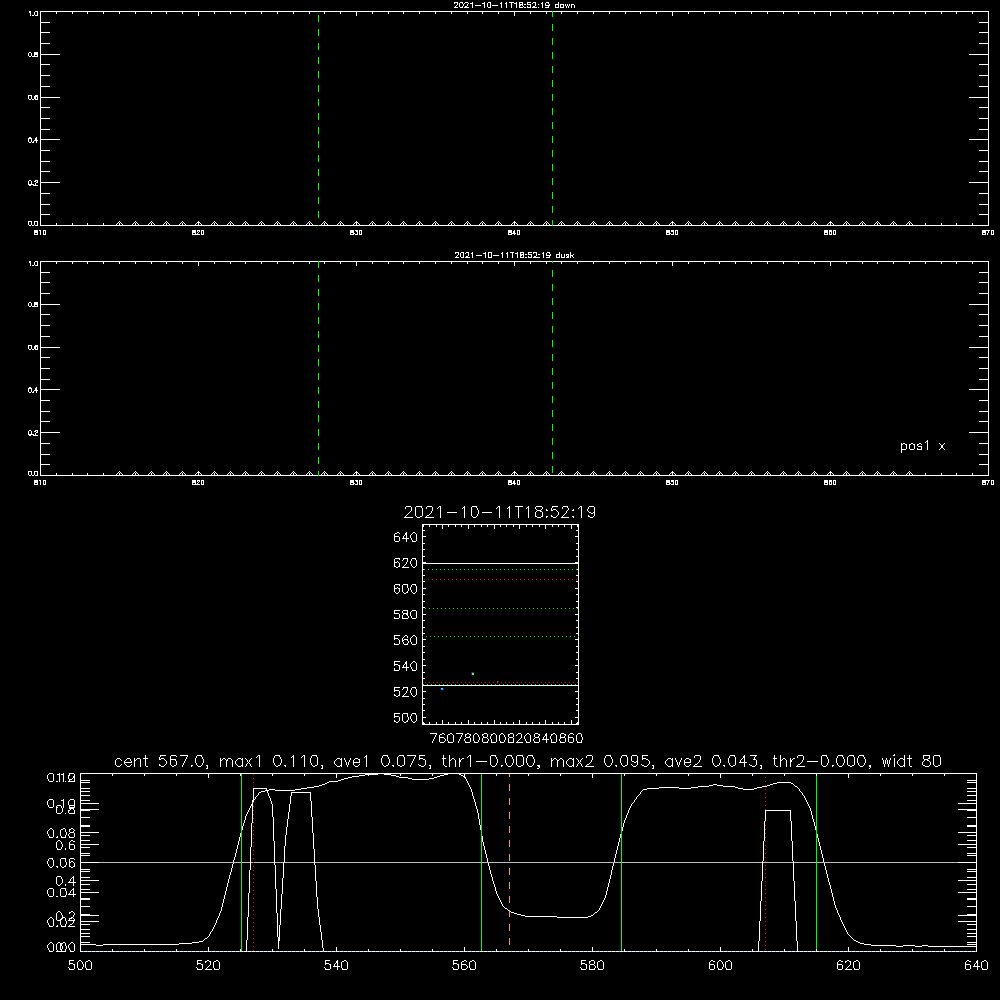
Task: Click the red dotted vertical line near 527
Action: [x=253, y=861]
